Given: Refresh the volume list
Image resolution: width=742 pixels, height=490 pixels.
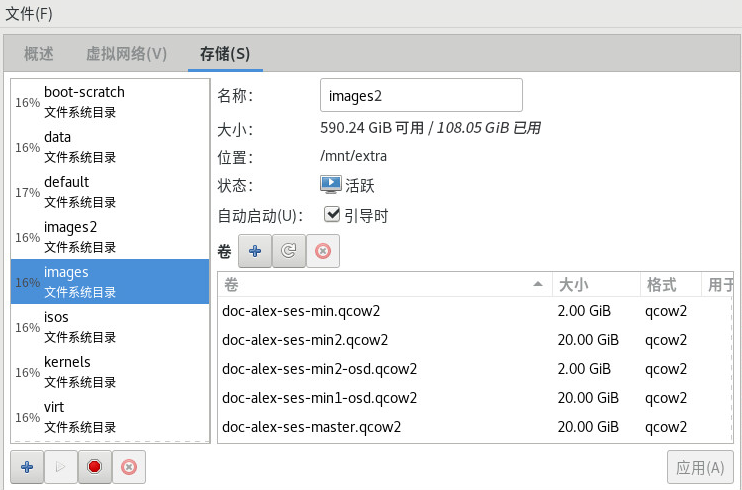Looking at the screenshot, I should click(x=288, y=252).
